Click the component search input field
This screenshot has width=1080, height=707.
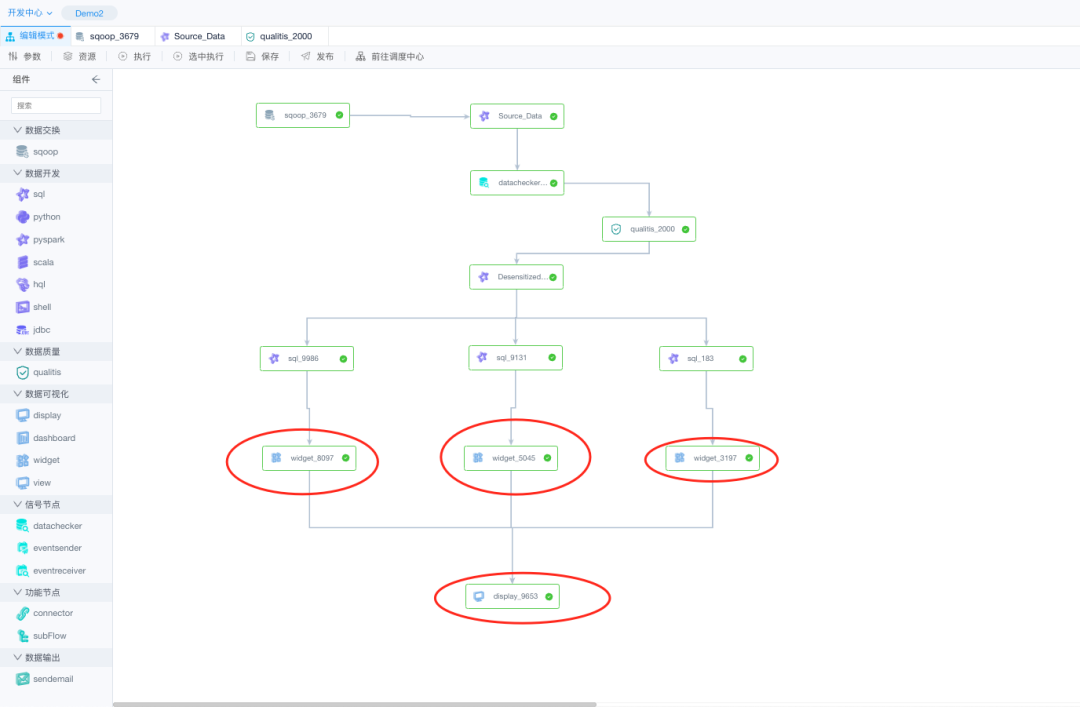pyautogui.click(x=56, y=105)
